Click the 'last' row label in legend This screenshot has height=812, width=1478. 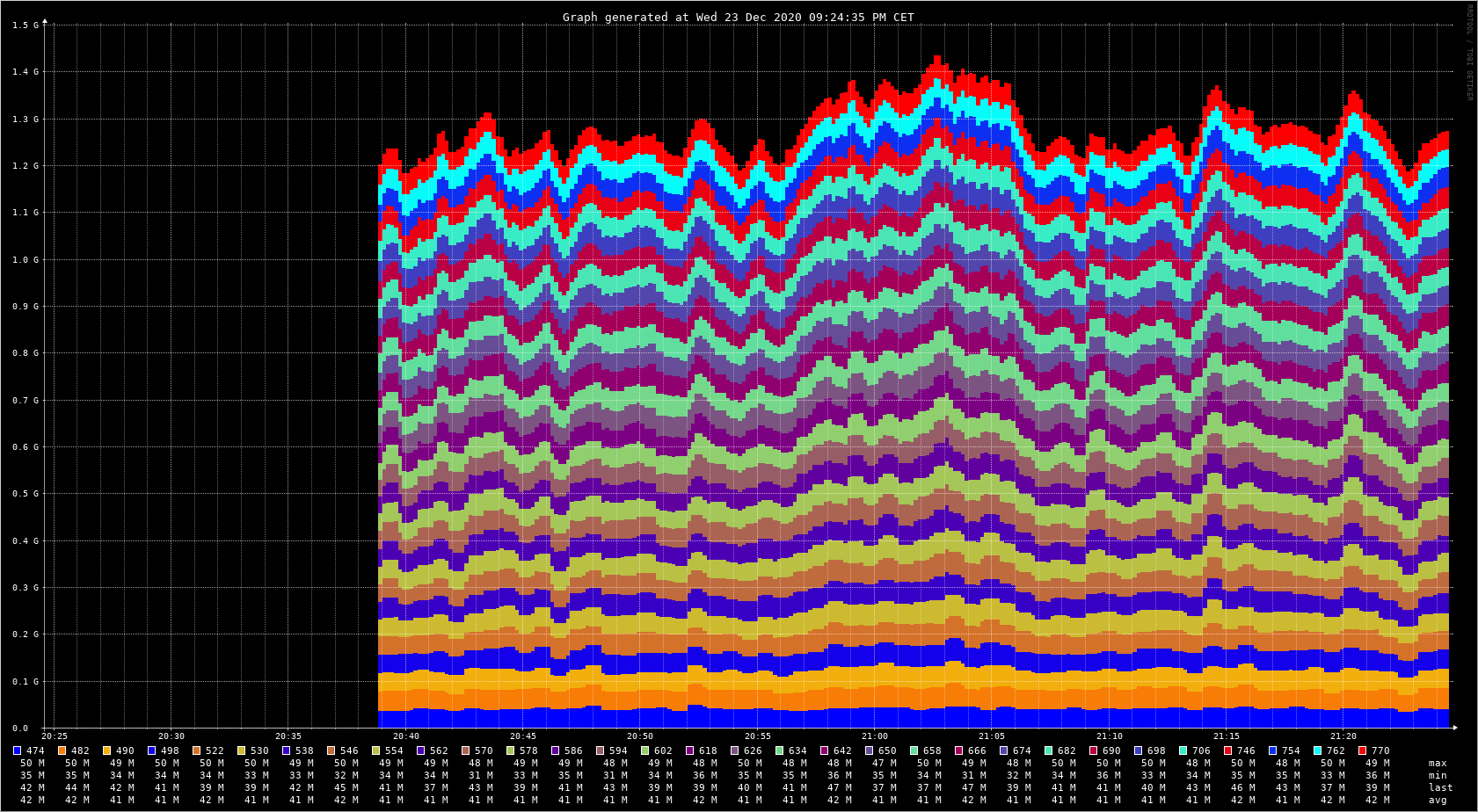1440,787
